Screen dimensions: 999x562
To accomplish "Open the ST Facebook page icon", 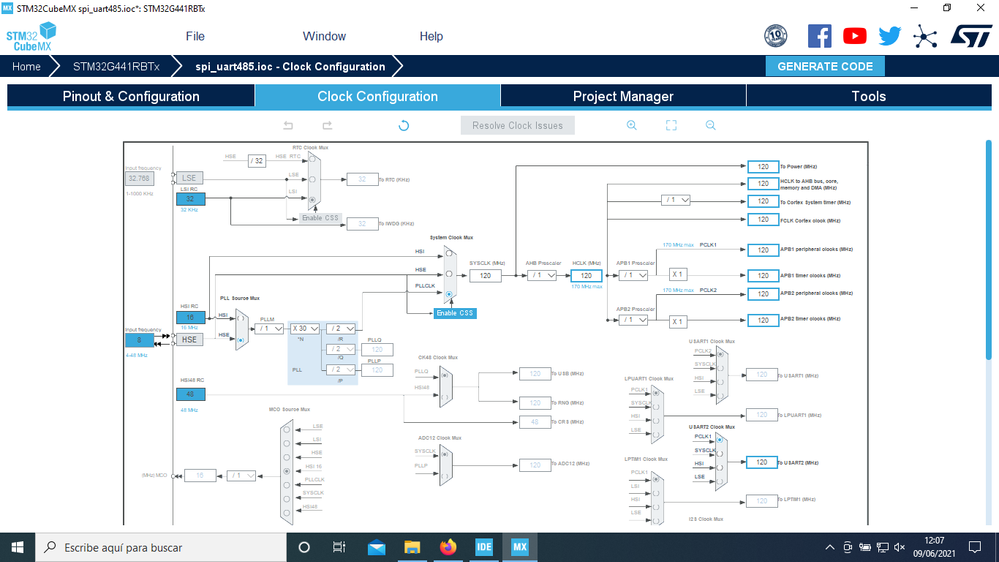I will pyautogui.click(x=819, y=36).
